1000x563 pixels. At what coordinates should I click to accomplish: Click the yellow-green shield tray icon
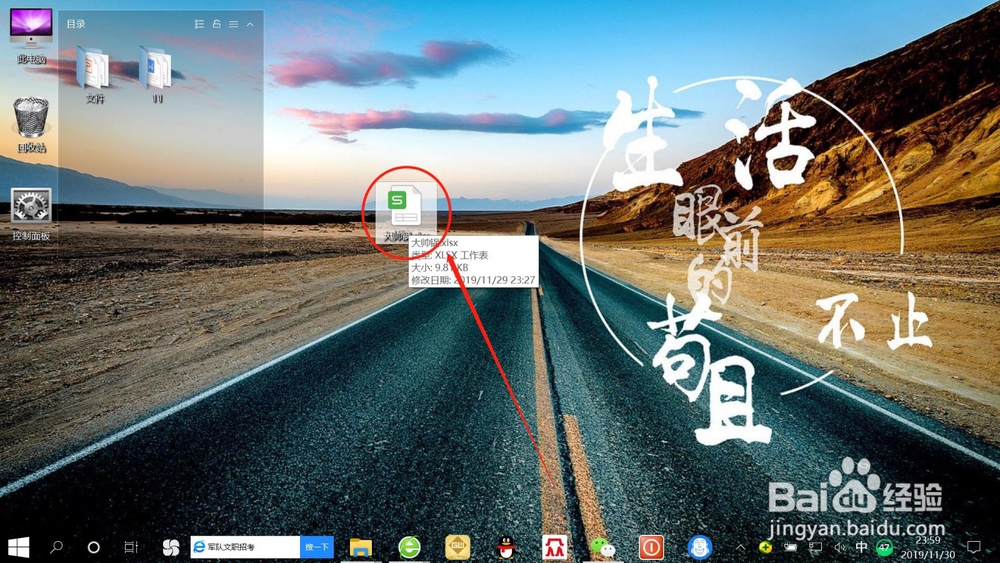point(765,547)
